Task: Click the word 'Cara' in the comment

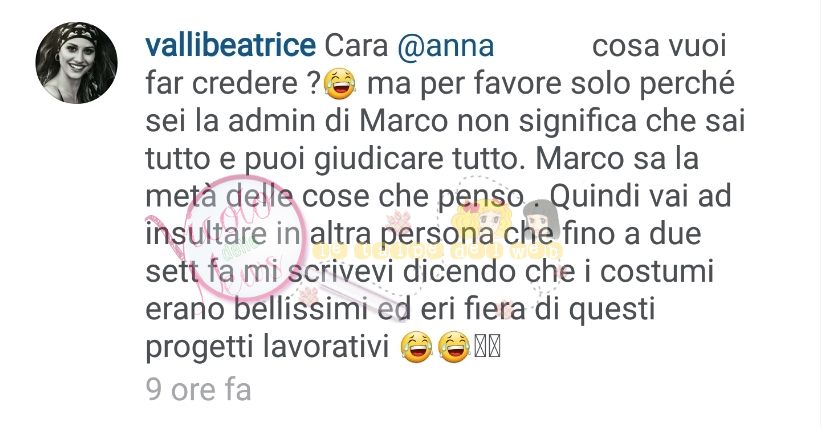Action: 357,47
